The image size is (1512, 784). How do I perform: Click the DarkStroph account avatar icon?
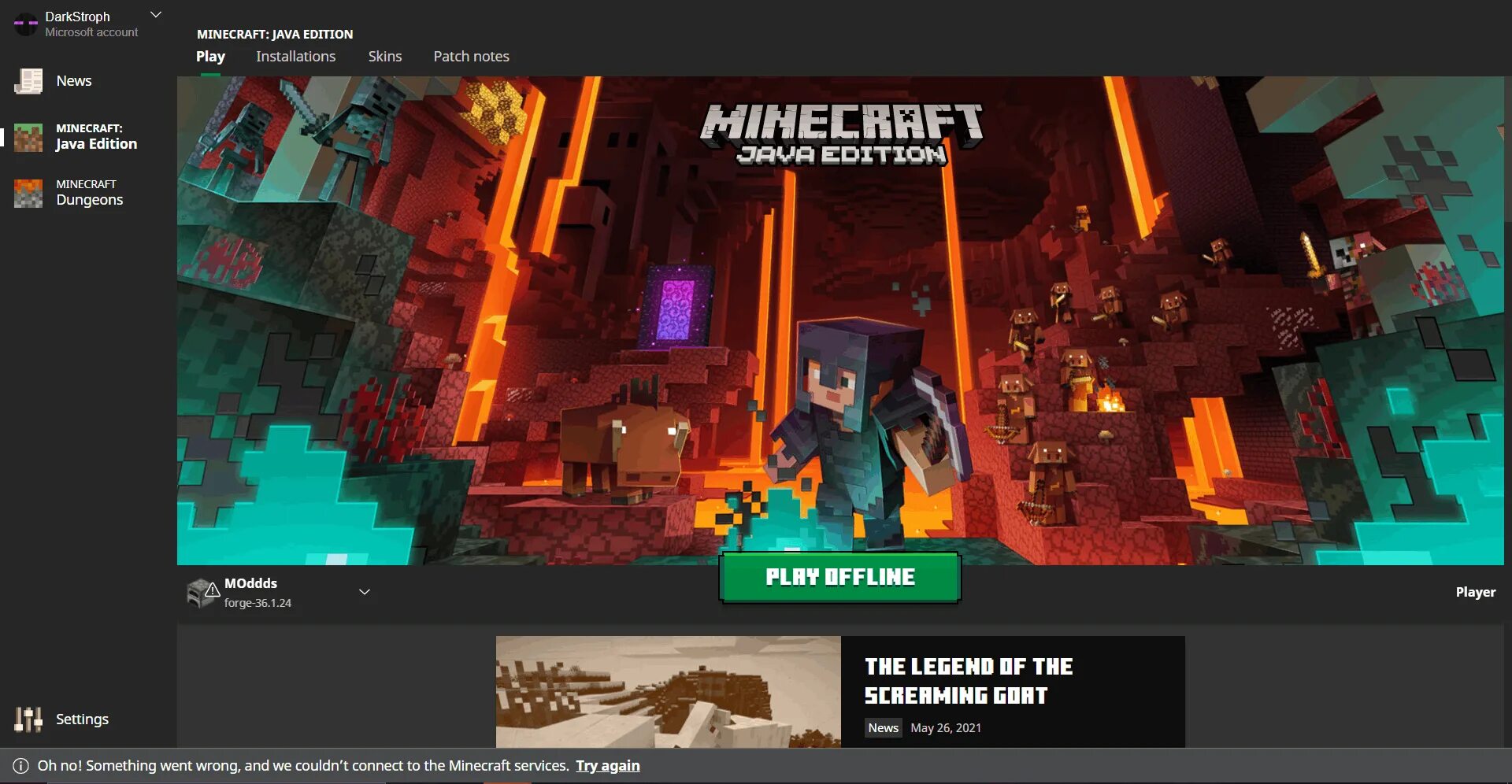click(x=26, y=24)
